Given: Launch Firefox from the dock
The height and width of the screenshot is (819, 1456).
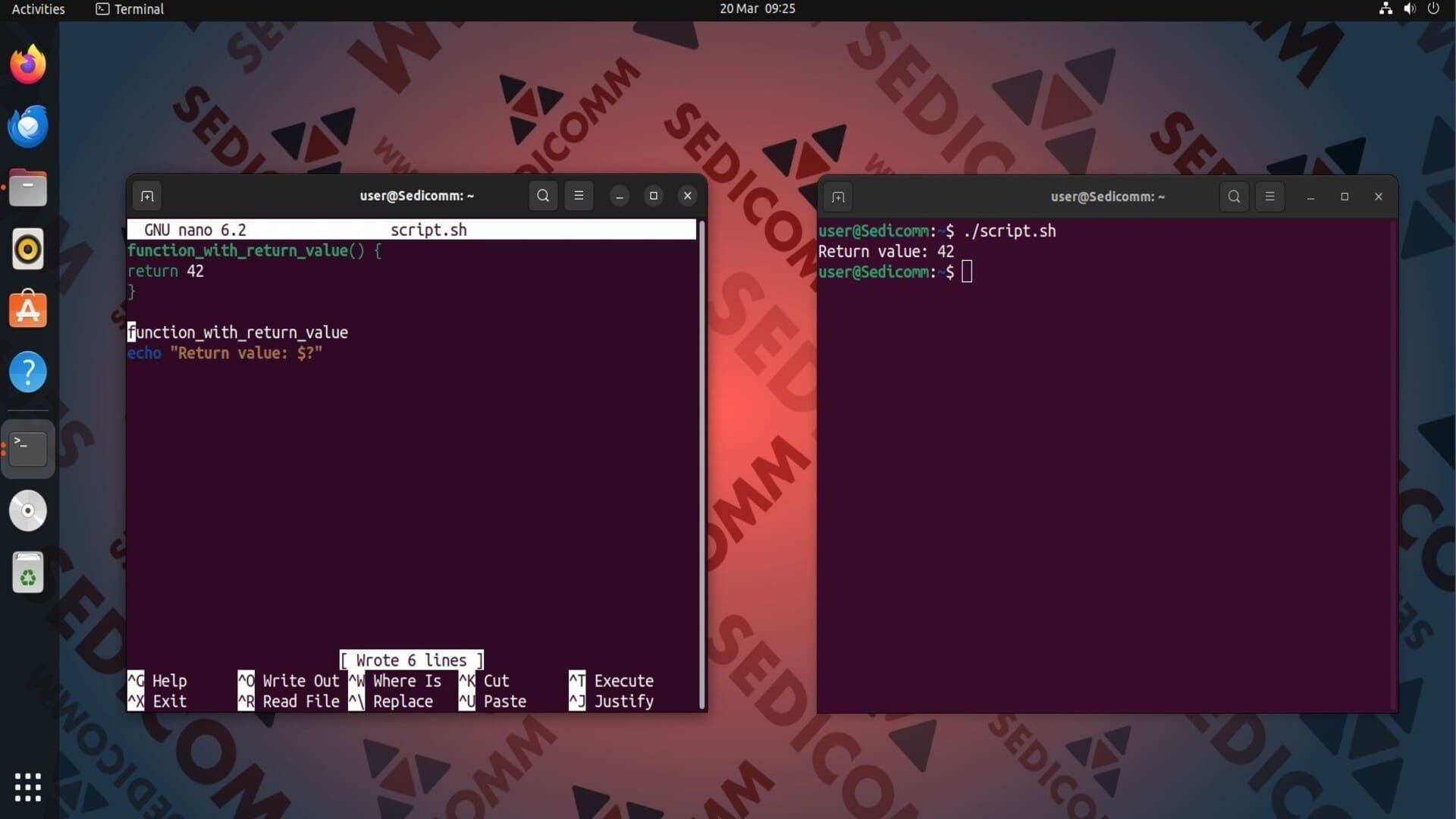Looking at the screenshot, I should pyautogui.click(x=28, y=64).
